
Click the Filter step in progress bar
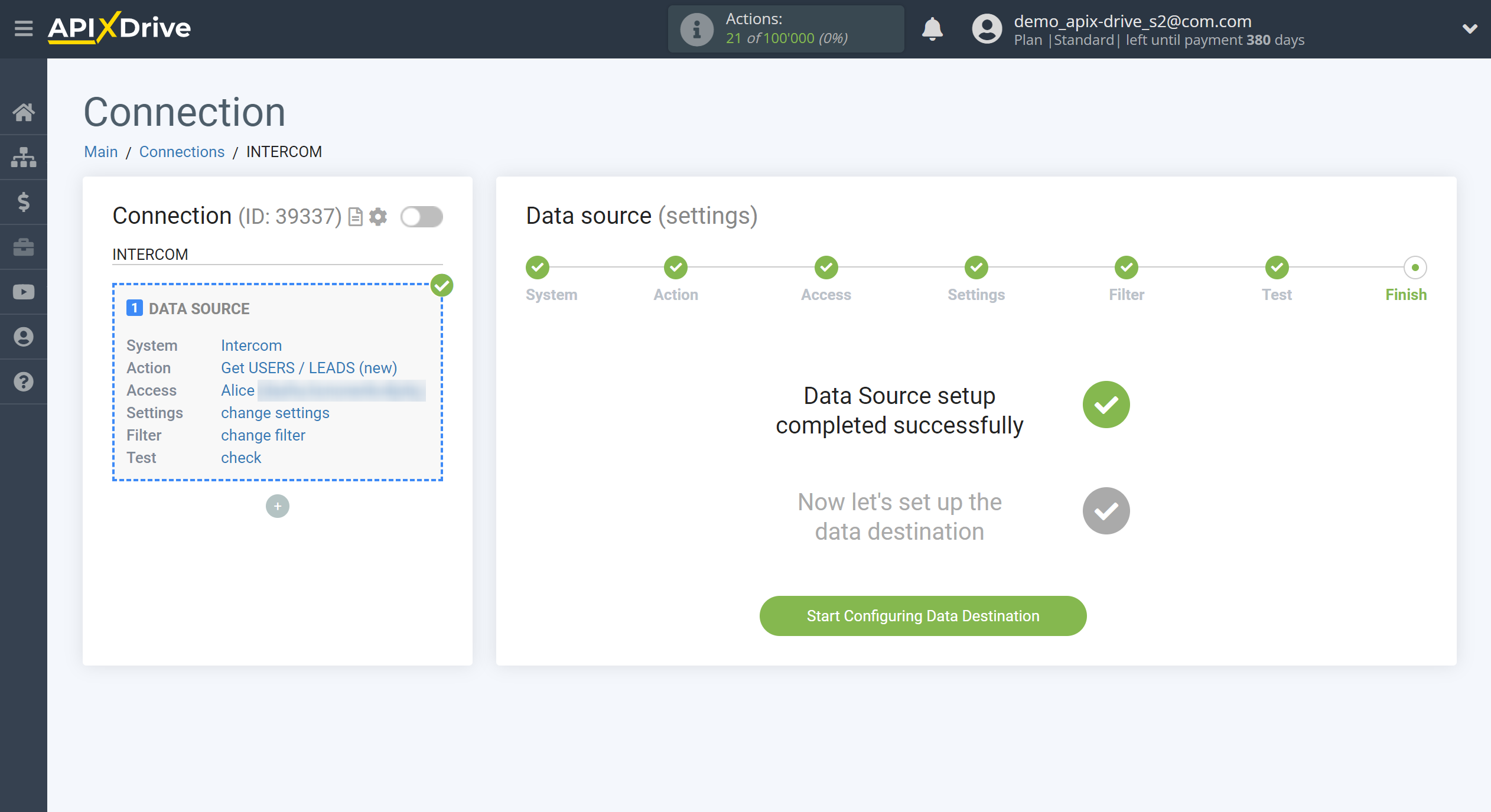pos(1127,268)
